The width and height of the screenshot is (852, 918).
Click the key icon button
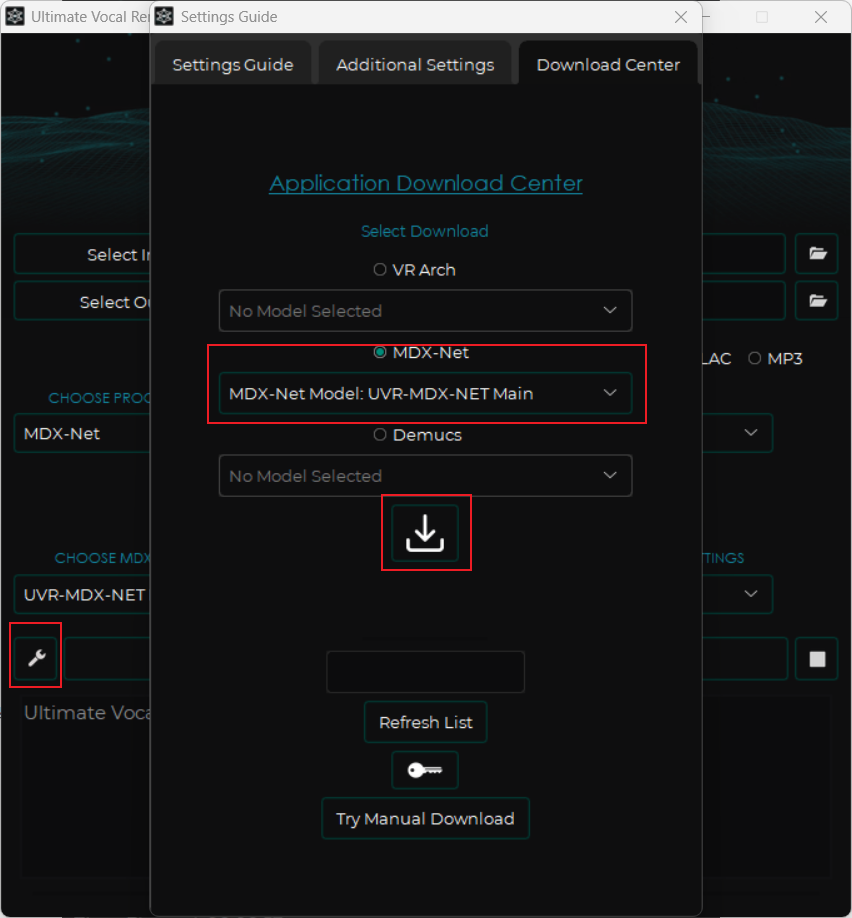coord(425,770)
